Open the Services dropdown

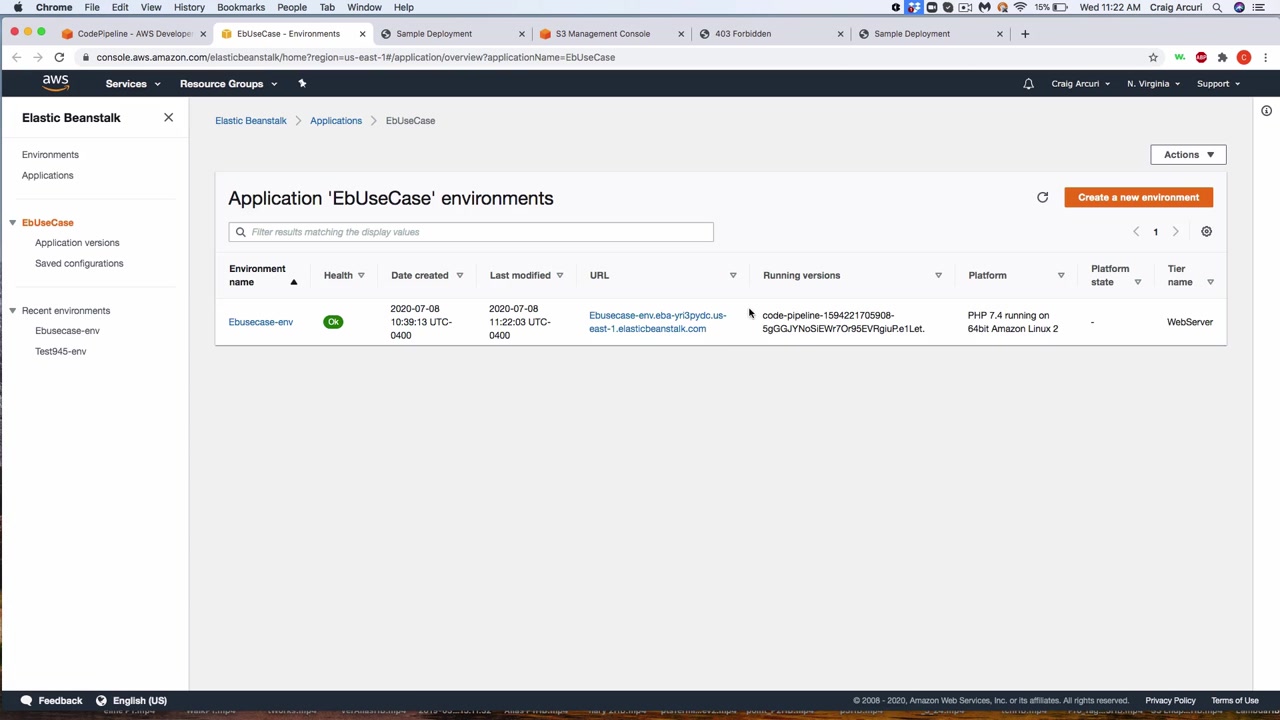click(x=133, y=84)
